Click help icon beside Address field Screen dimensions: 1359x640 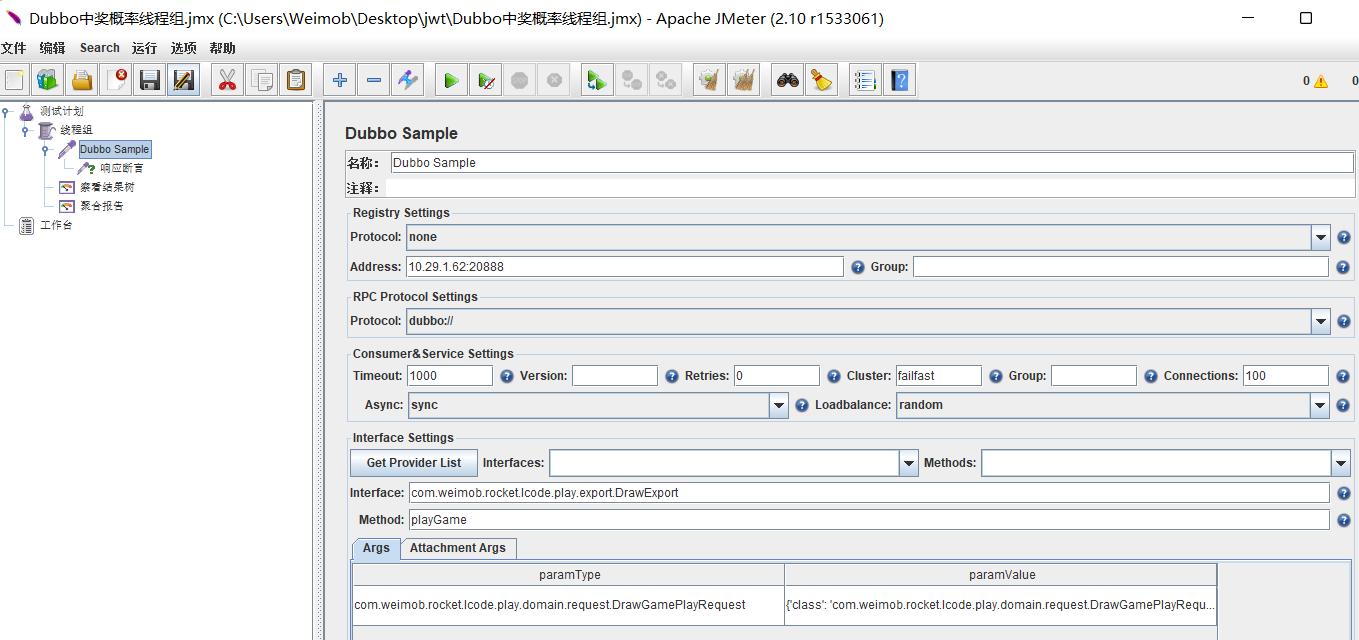(857, 267)
